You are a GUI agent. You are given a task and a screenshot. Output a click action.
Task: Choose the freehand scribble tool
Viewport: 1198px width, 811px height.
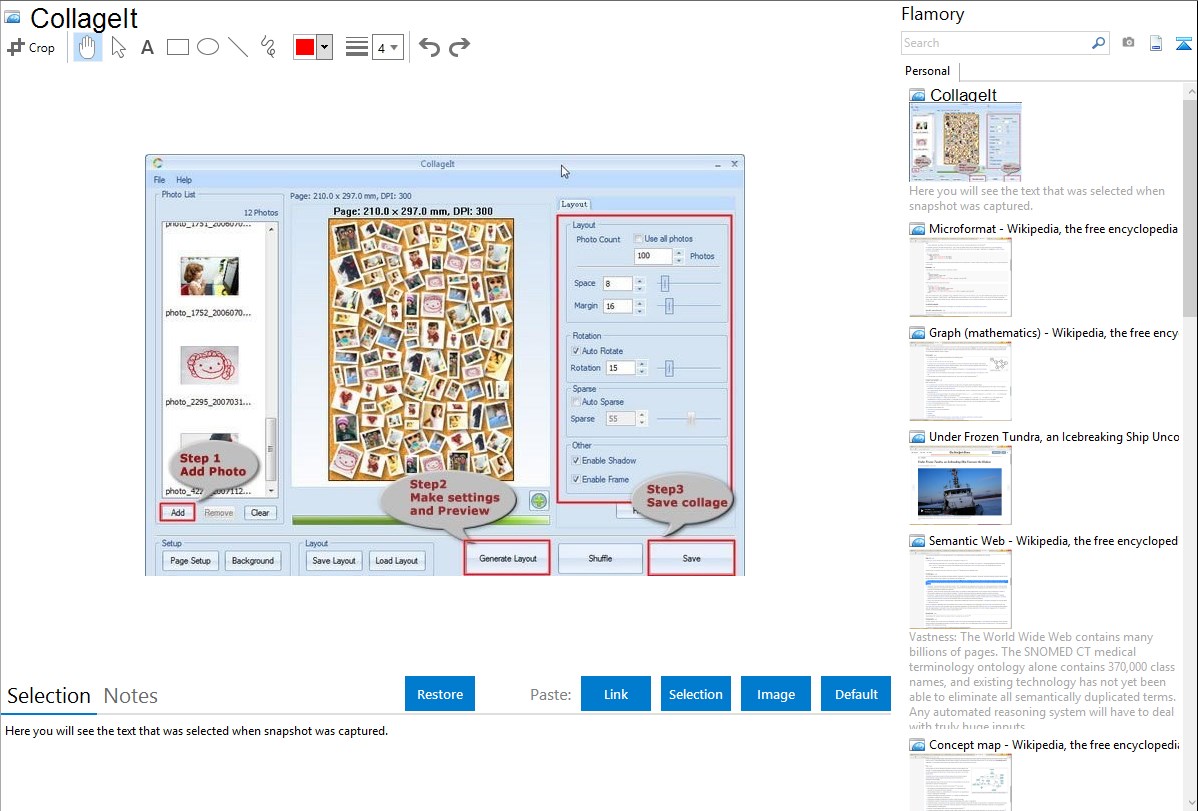click(x=267, y=47)
